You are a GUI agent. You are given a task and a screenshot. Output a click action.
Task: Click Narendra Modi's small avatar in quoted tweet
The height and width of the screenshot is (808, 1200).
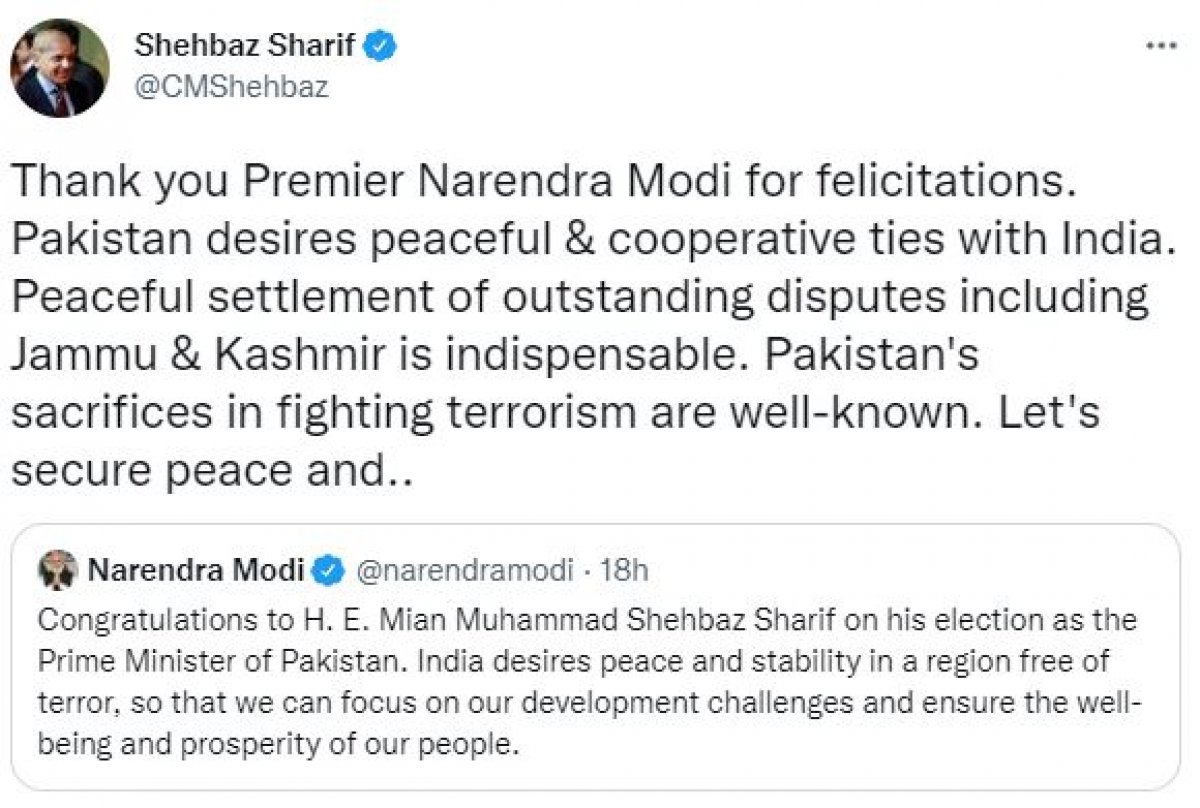coord(58,571)
